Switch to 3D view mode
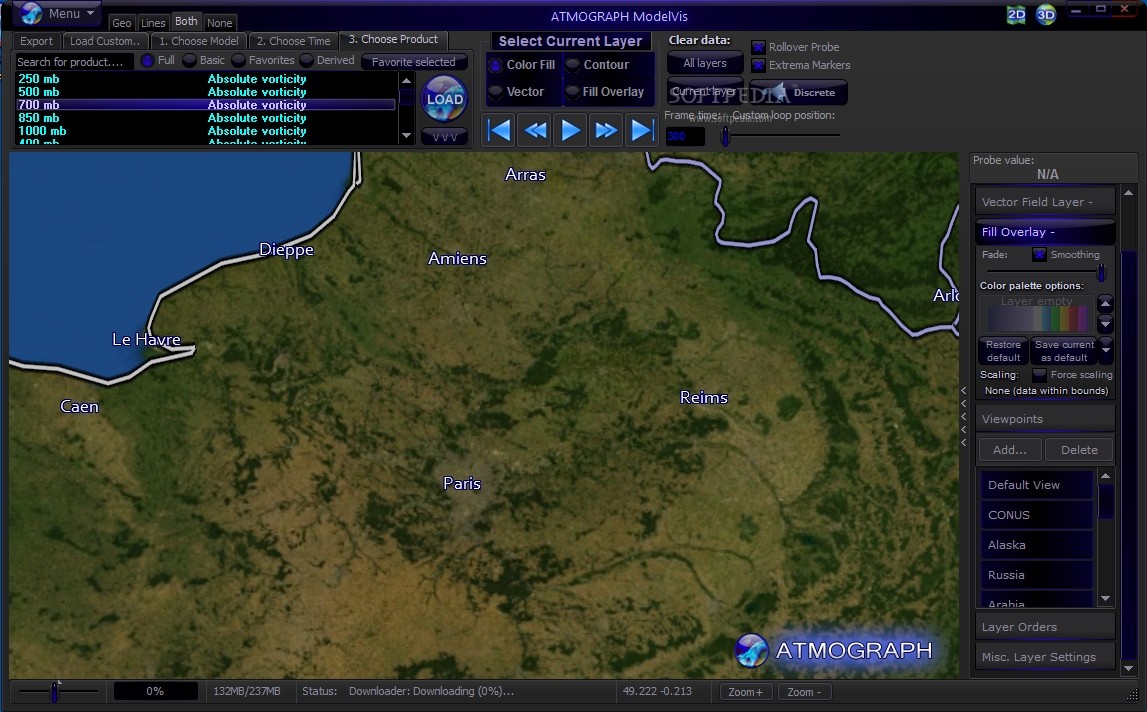Image resolution: width=1147 pixels, height=712 pixels. pos(1046,15)
